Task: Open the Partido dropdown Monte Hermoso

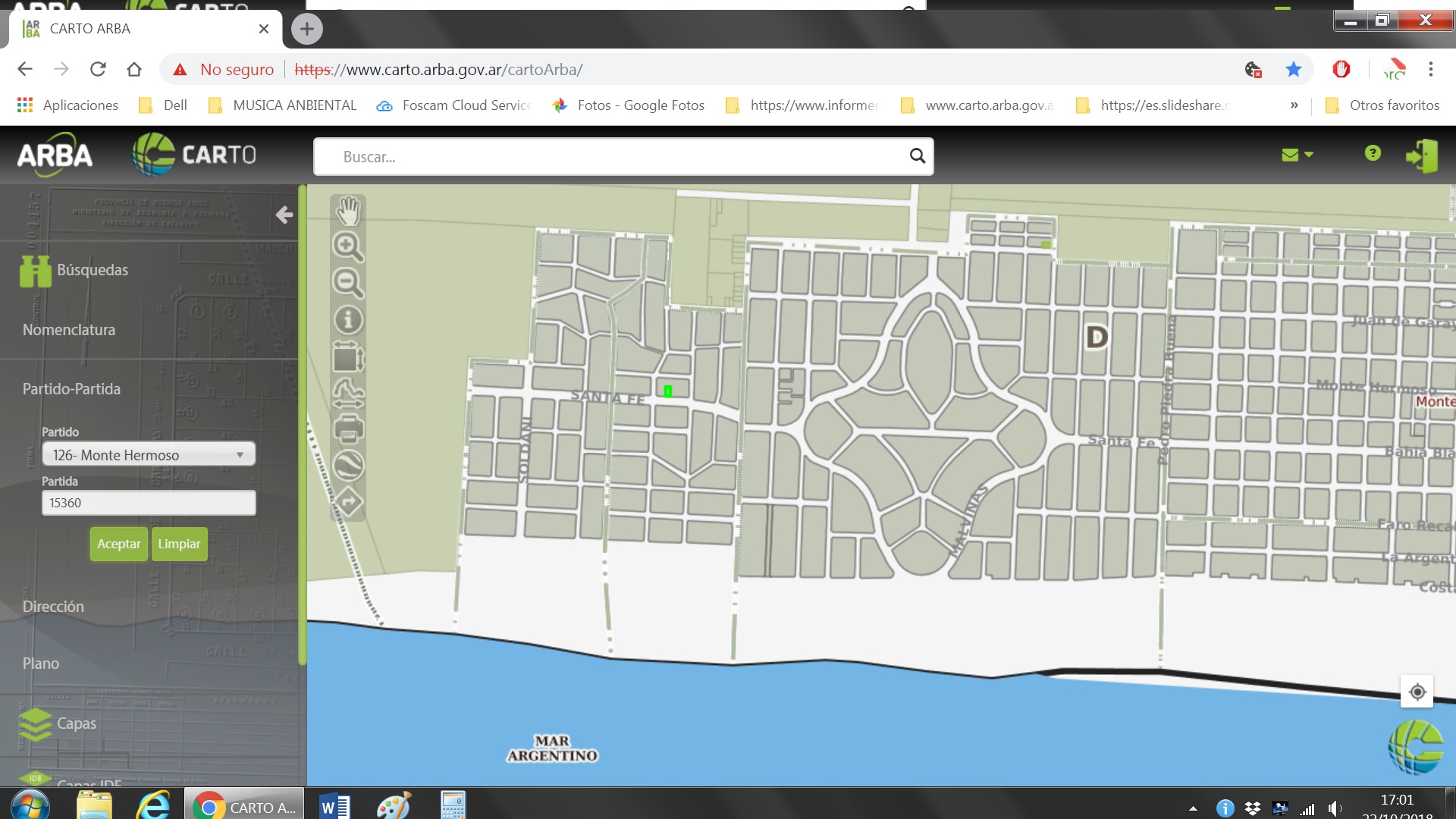Action: [149, 455]
